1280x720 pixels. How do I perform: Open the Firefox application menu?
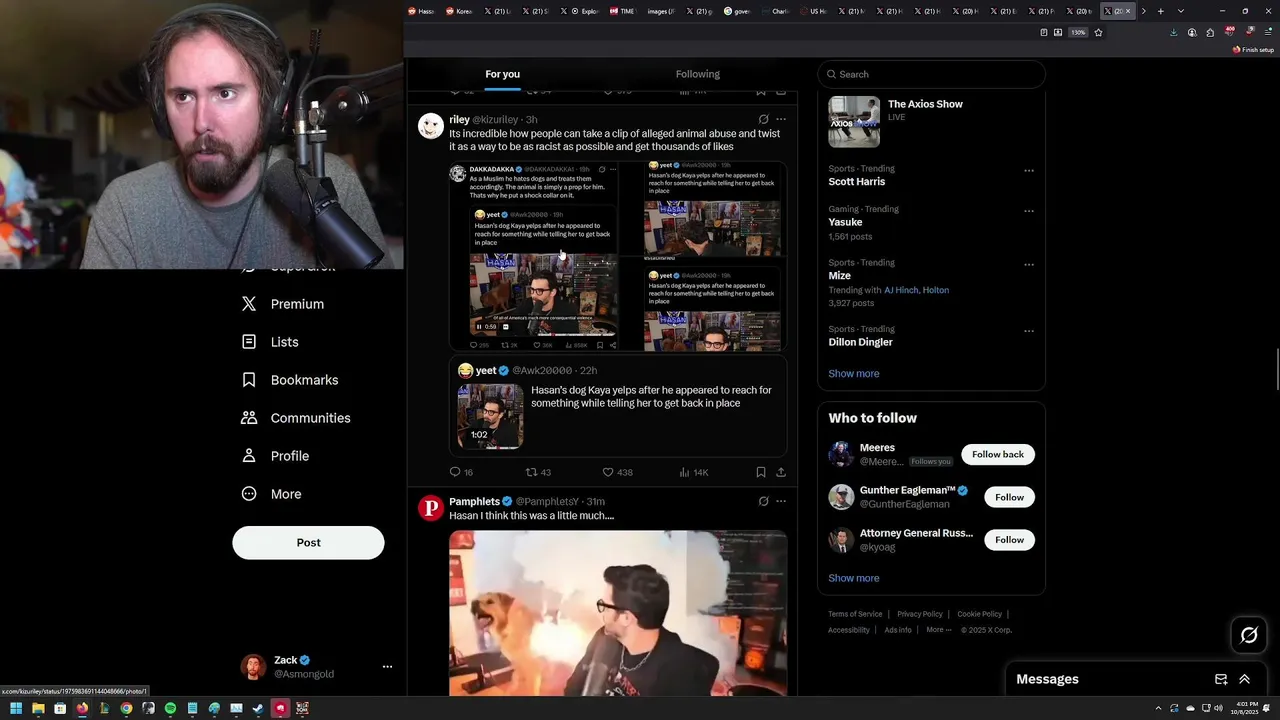click(x=1267, y=32)
